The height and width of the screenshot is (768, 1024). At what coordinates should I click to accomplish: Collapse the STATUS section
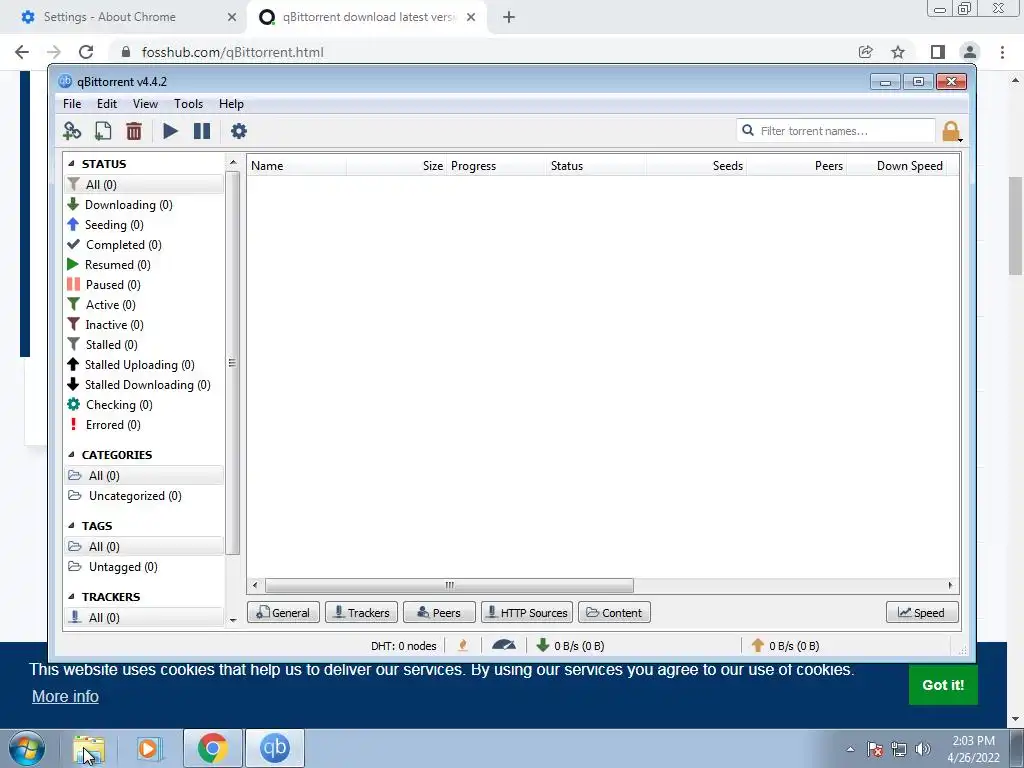(71, 164)
